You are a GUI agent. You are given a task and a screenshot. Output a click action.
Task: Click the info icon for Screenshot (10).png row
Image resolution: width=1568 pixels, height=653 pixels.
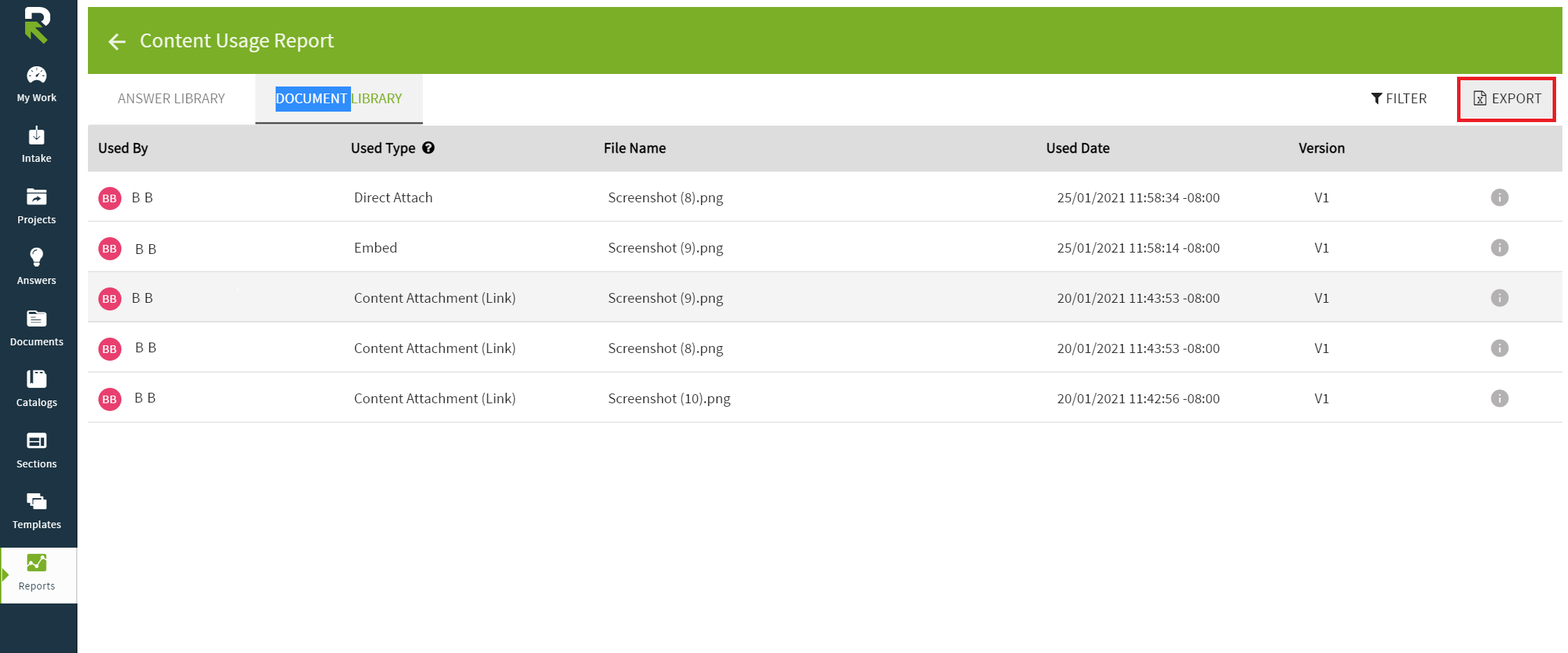(1499, 398)
